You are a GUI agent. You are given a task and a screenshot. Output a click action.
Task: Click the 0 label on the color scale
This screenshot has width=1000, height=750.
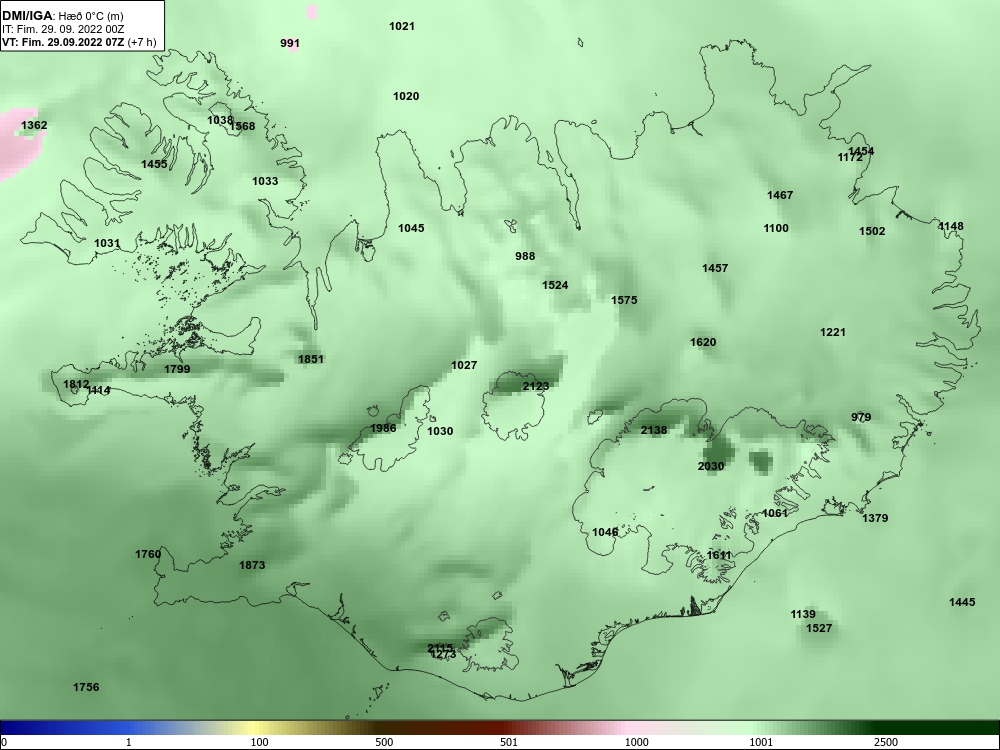pyautogui.click(x=4, y=742)
